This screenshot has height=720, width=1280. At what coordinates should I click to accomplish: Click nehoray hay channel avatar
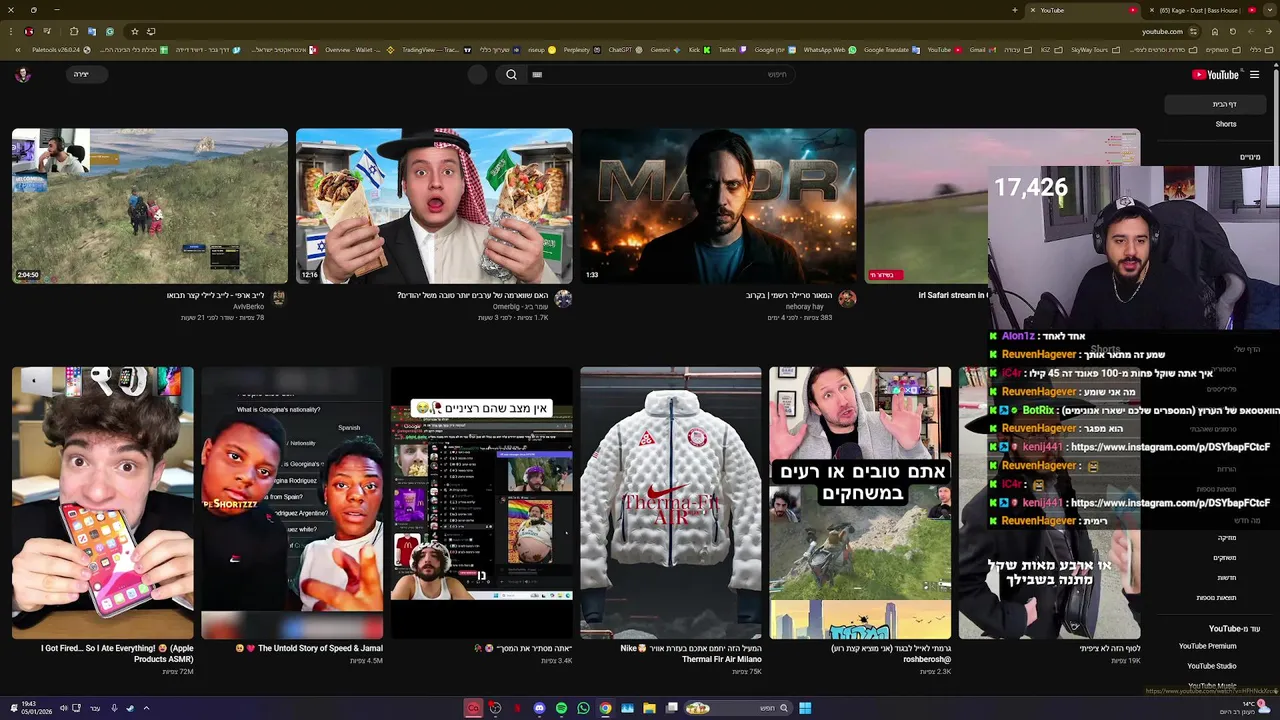coord(847,298)
